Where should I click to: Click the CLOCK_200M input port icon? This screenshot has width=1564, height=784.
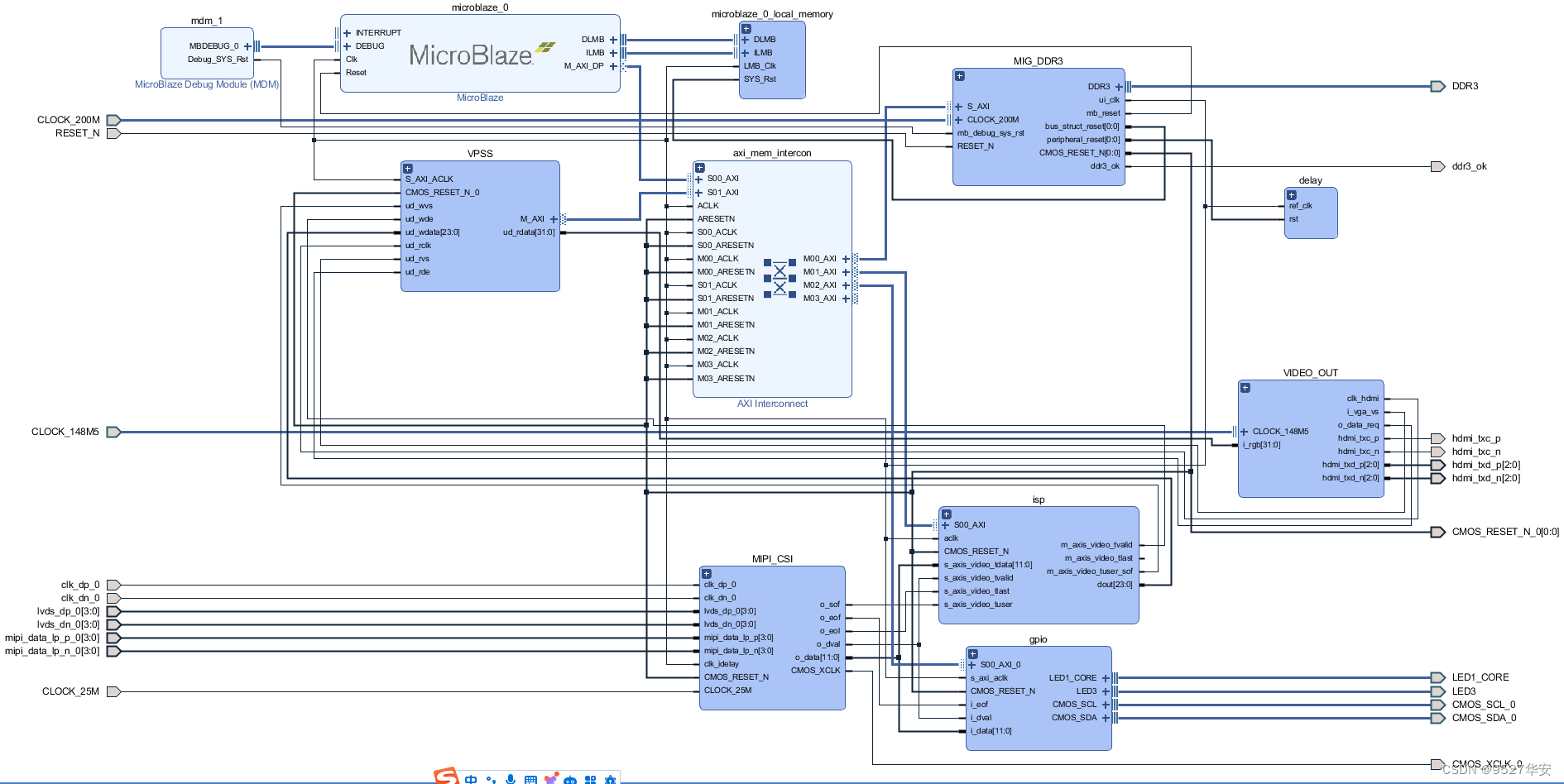point(113,120)
